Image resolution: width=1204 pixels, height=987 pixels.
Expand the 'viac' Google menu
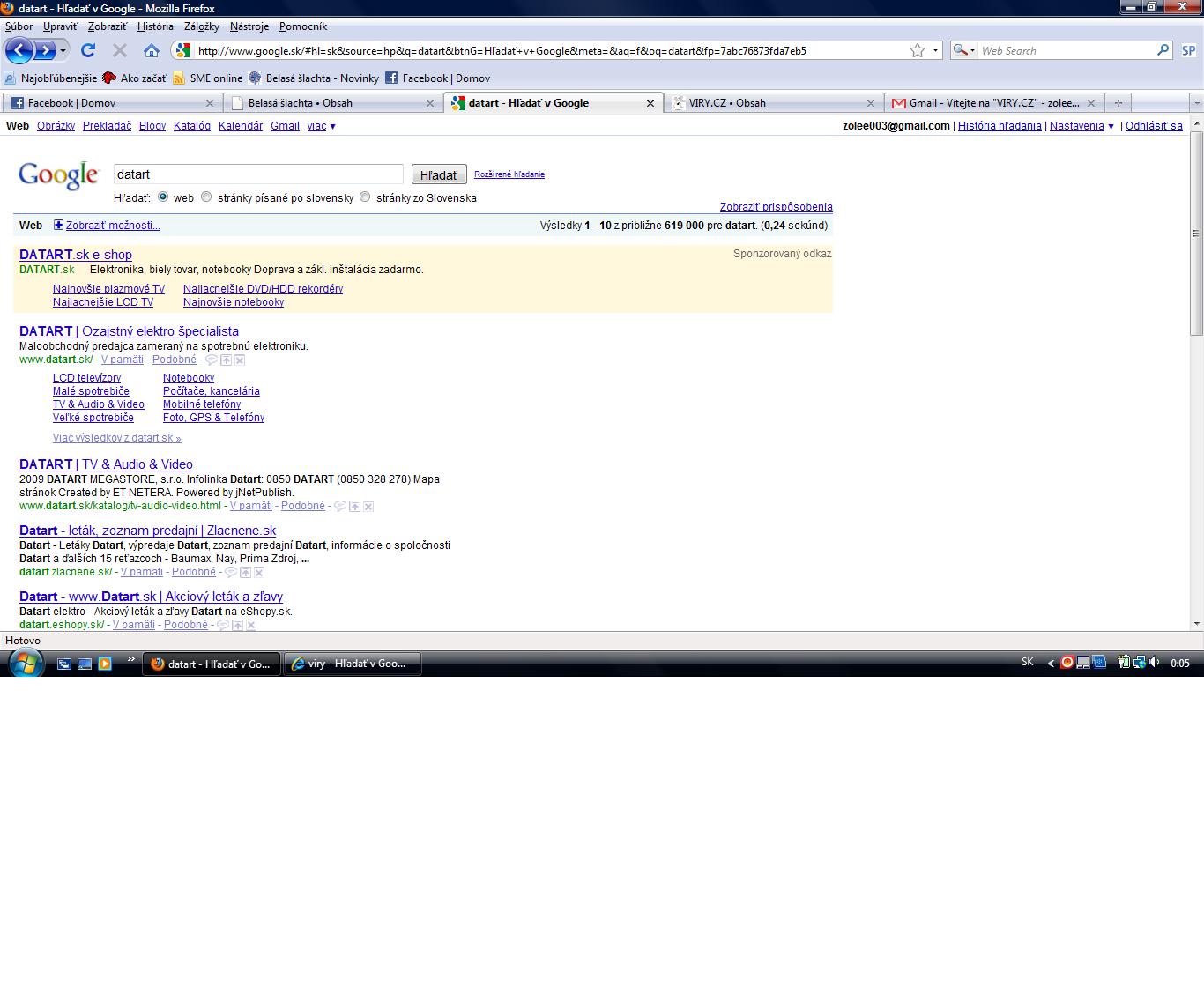pyautogui.click(x=321, y=126)
